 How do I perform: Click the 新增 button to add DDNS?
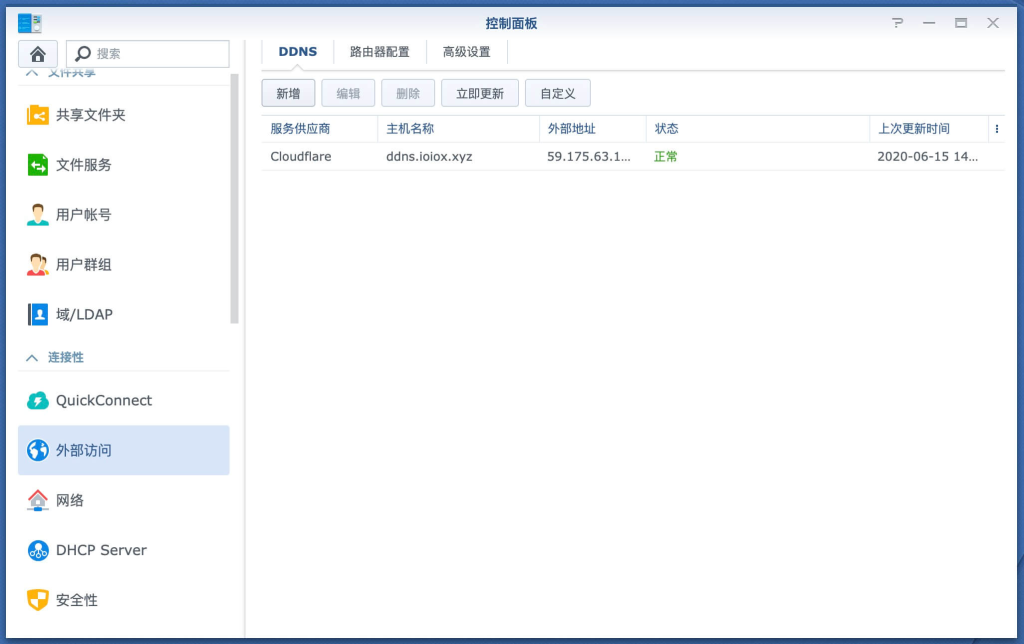pyautogui.click(x=288, y=92)
